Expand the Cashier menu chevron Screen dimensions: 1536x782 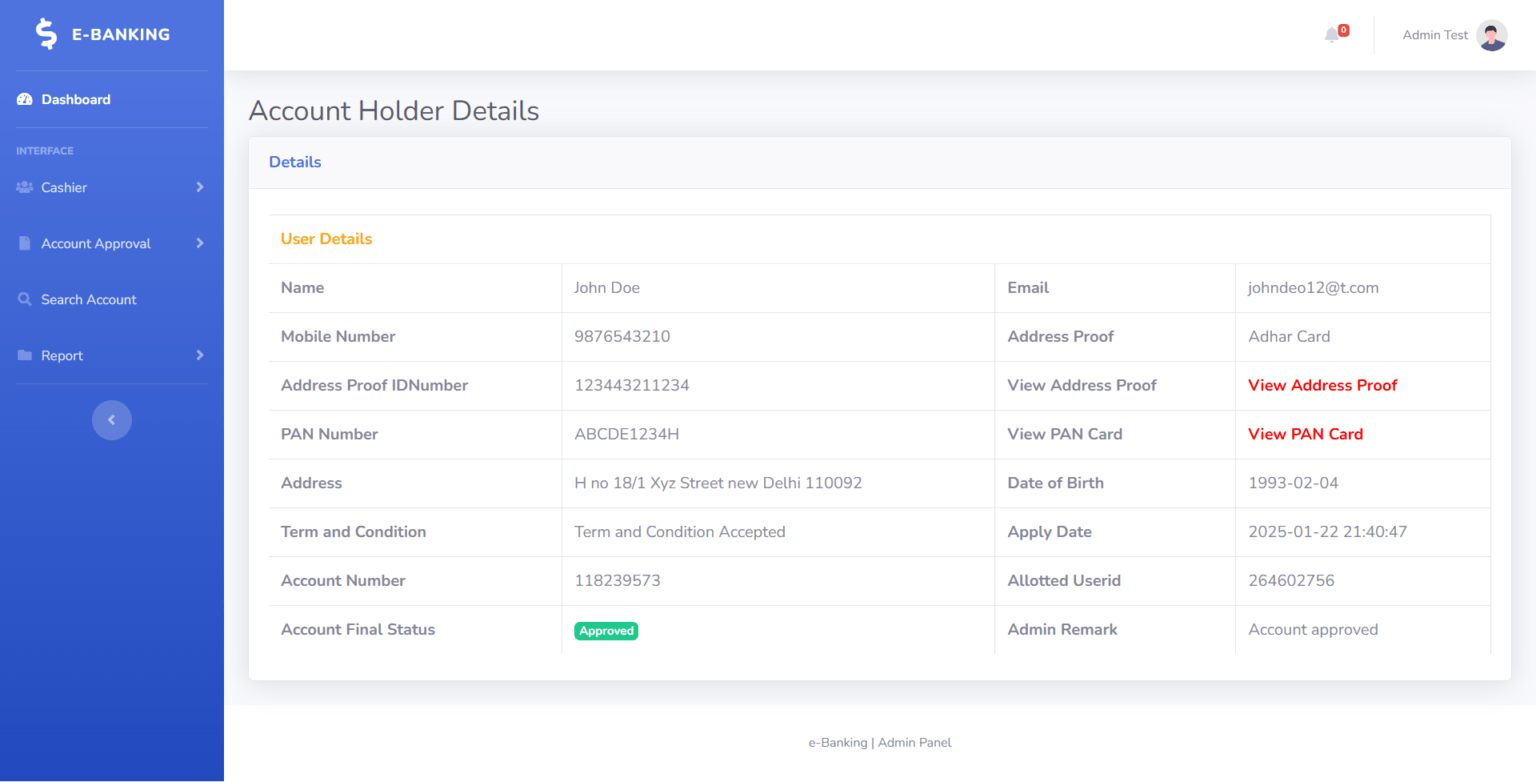tap(200, 188)
